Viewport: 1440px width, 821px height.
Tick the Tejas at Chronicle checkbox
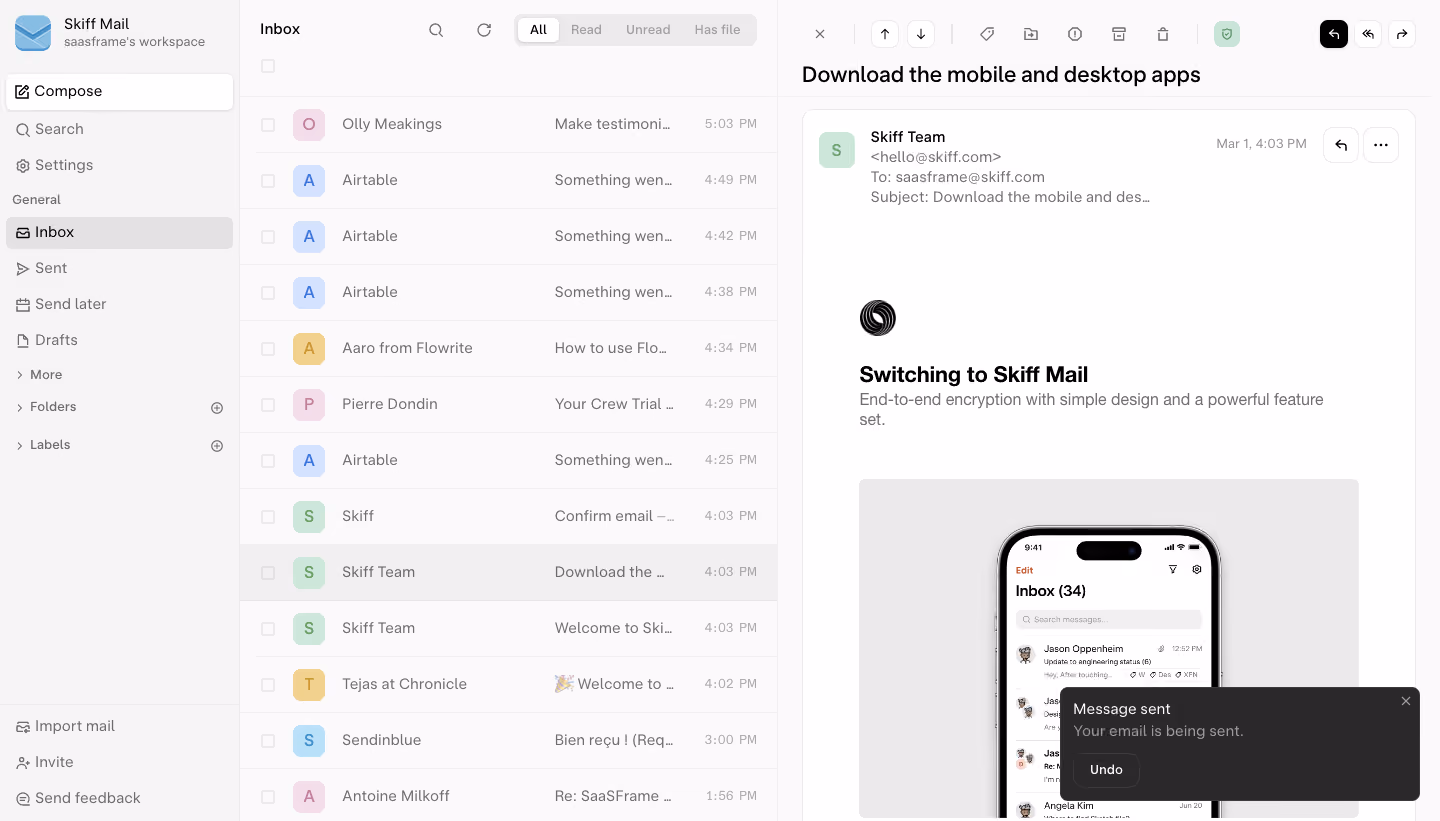coord(268,685)
